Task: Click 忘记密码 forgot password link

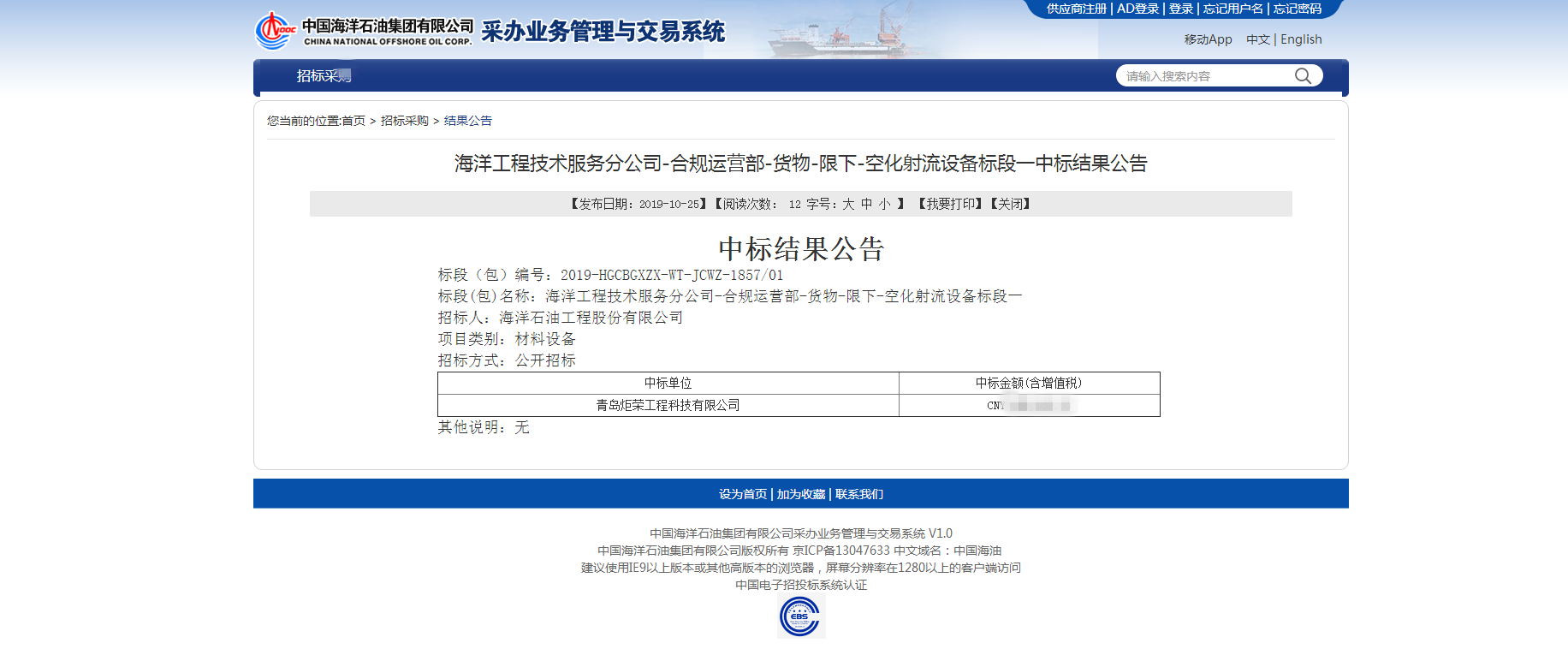Action: tap(1297, 9)
